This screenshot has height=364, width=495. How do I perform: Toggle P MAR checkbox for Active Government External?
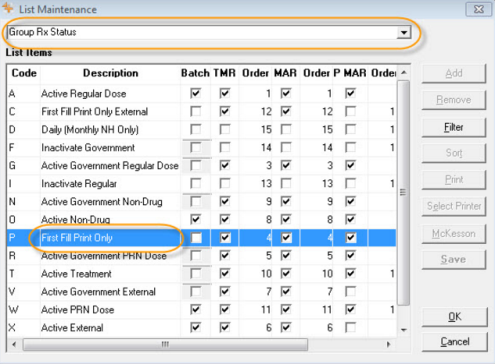click(x=350, y=292)
